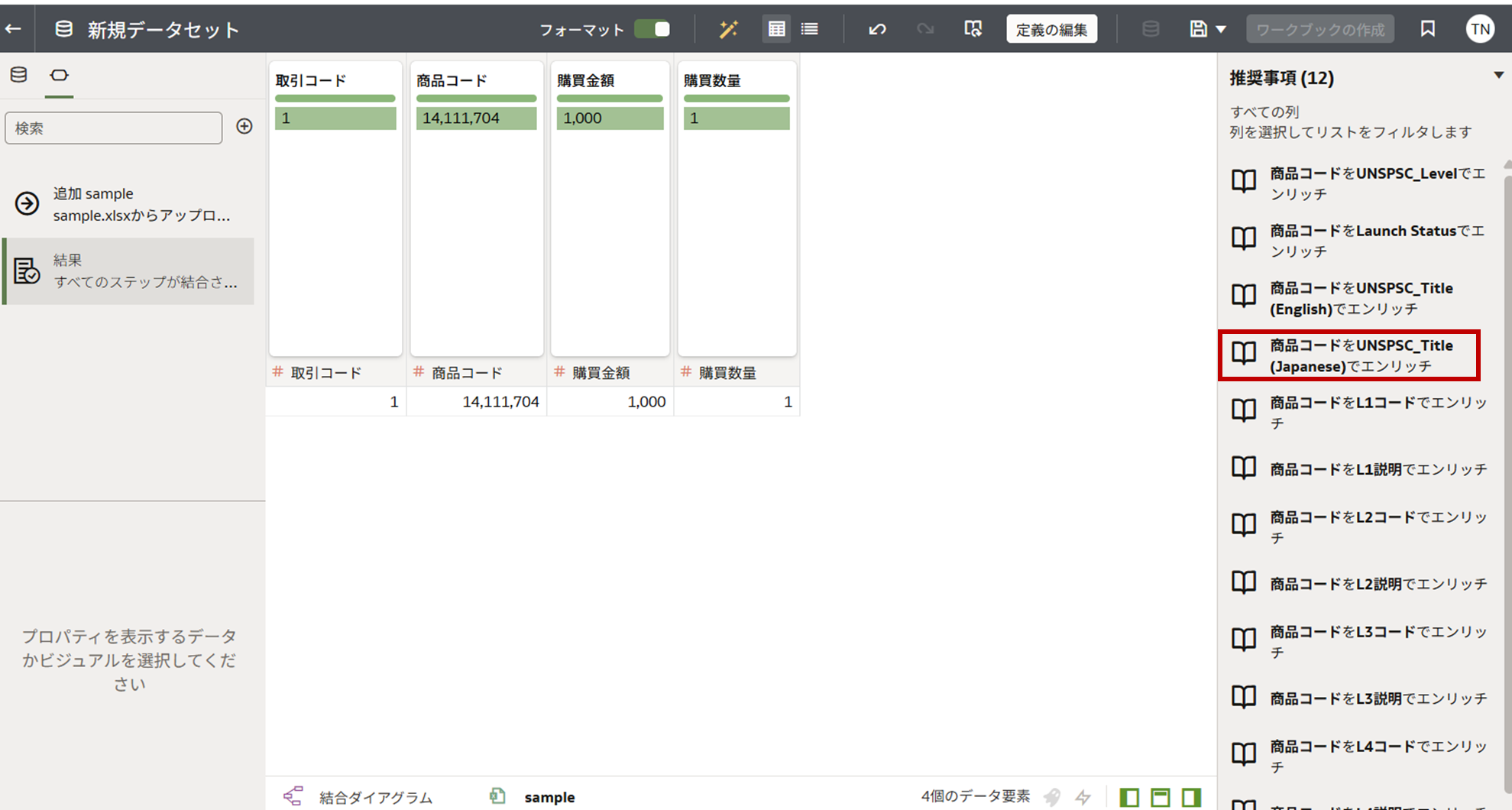
Task: Apply the L2説明 enrichment recommendation
Action: coord(1360,584)
